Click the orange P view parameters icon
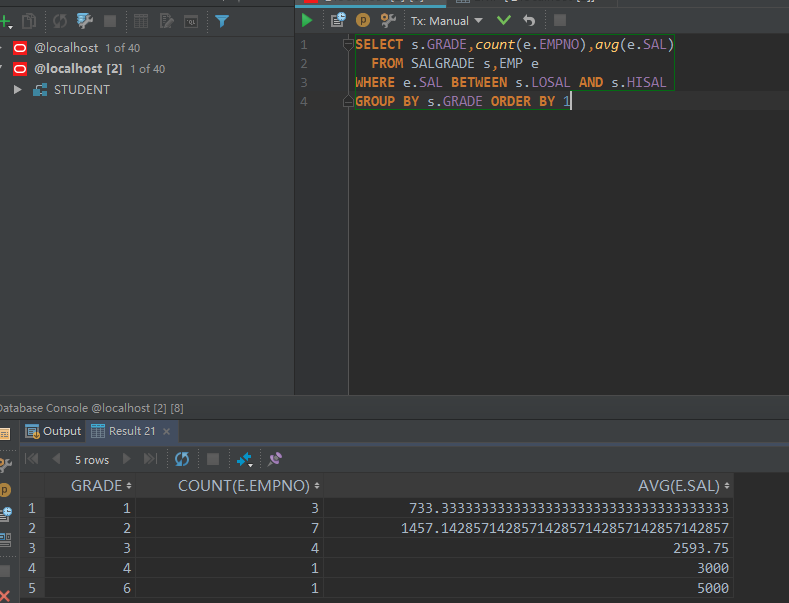 [363, 20]
